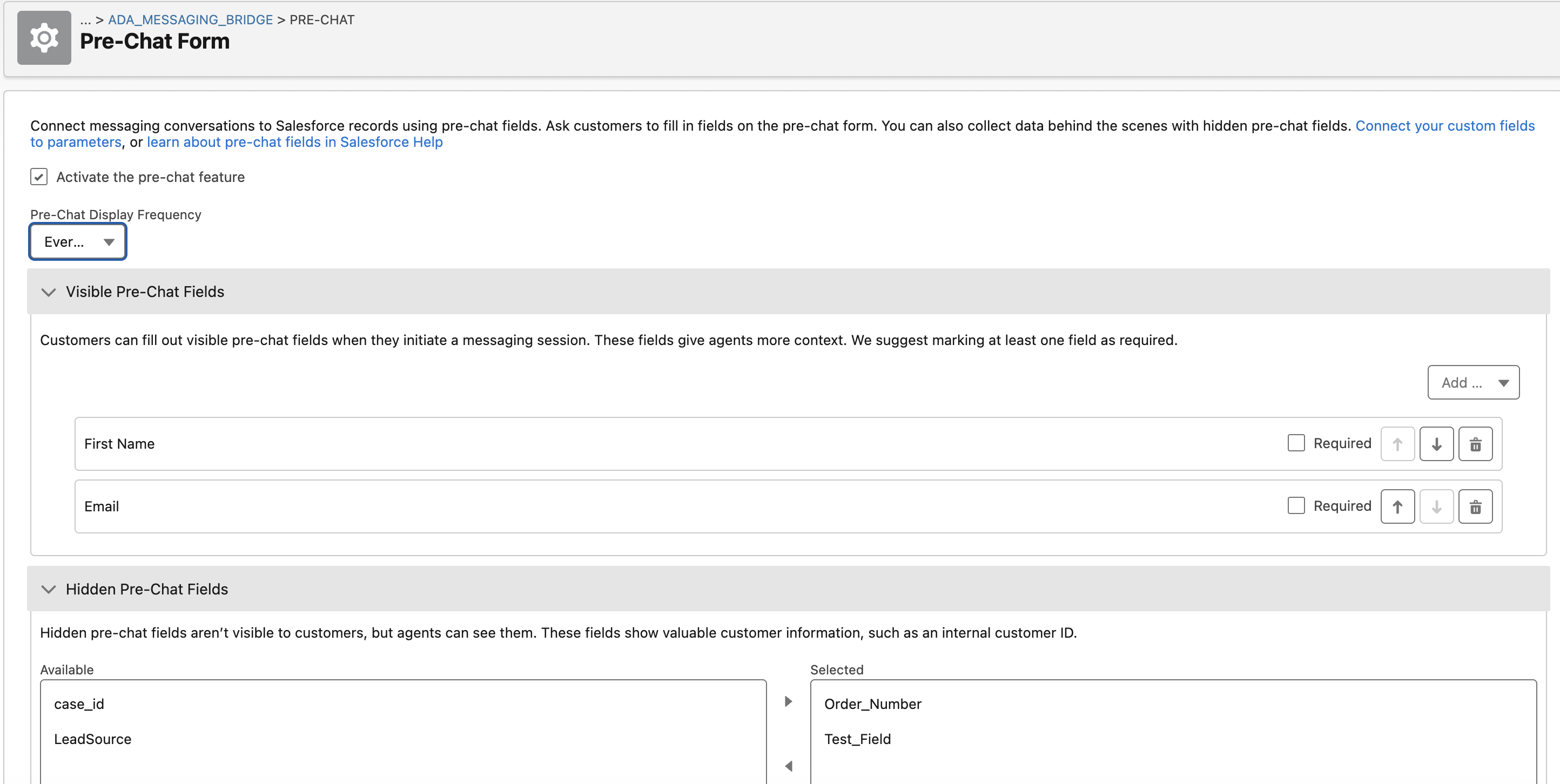Select case_id in the Available list
This screenshot has height=784, width=1560.
coord(79,704)
